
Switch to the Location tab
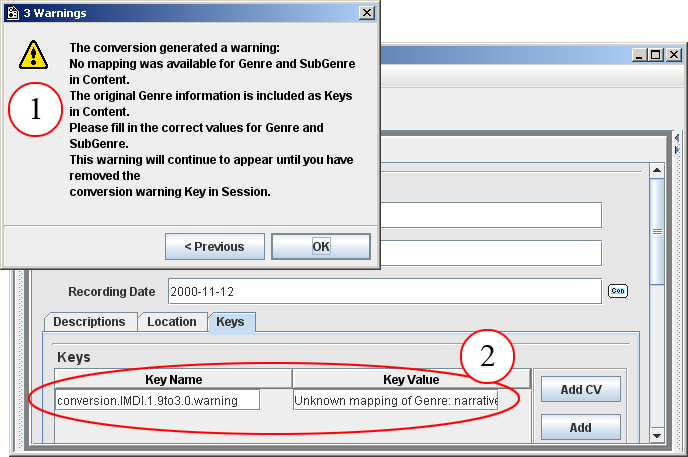point(172,322)
